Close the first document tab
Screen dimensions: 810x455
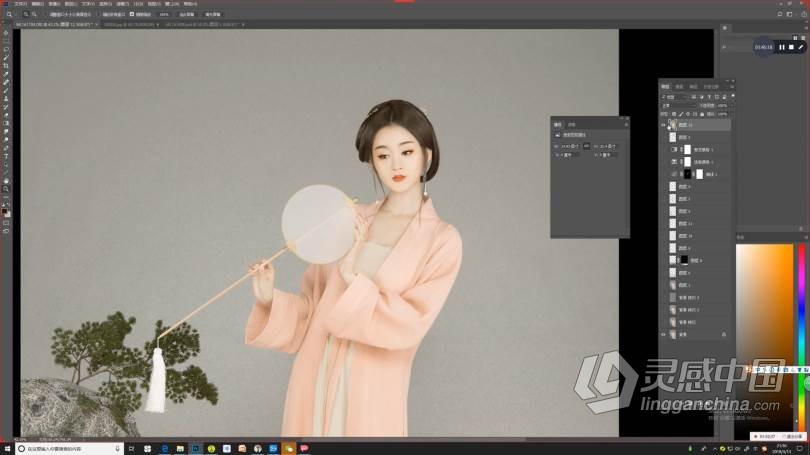(96, 24)
